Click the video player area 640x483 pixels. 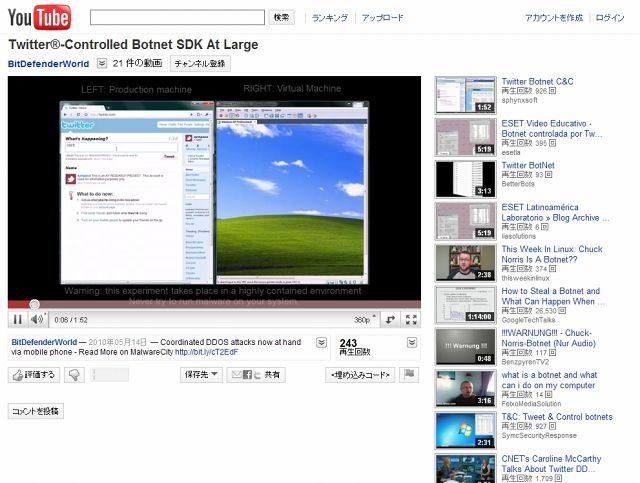pos(214,188)
